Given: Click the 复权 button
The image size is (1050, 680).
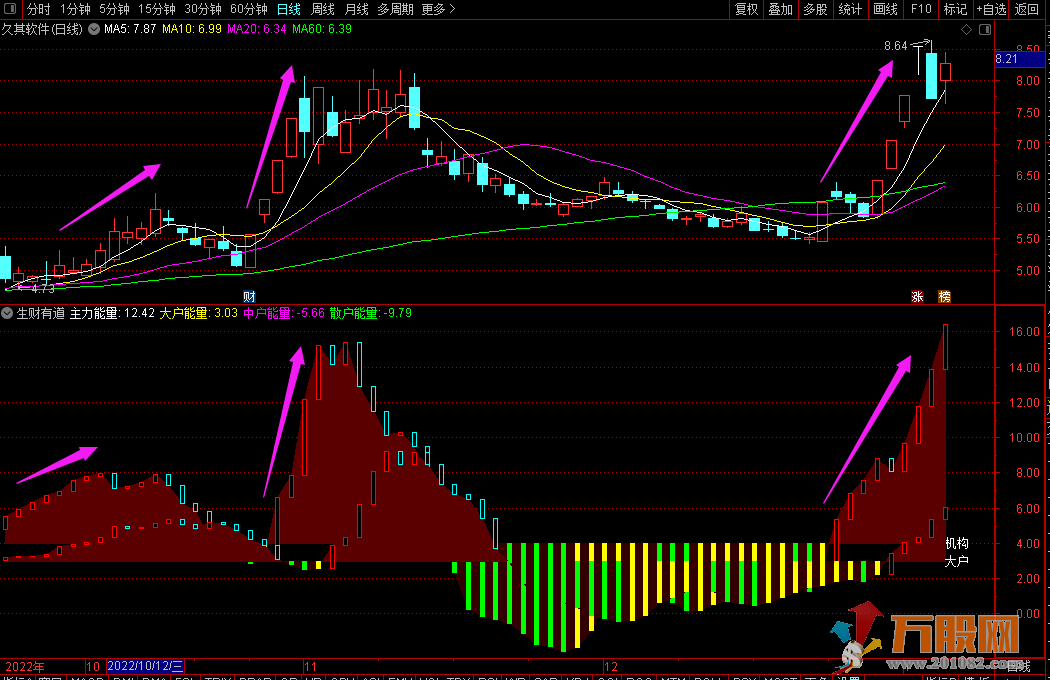Looking at the screenshot, I should pyautogui.click(x=746, y=9).
